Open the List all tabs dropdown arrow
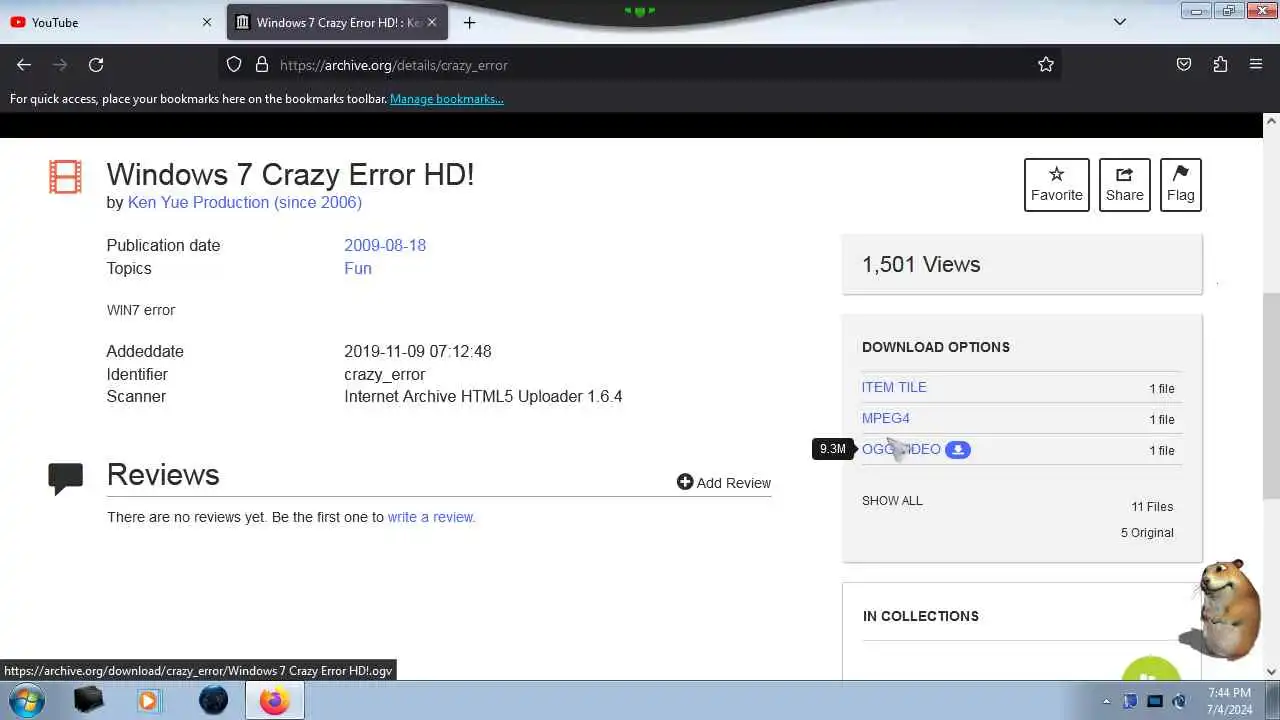 [1120, 22]
